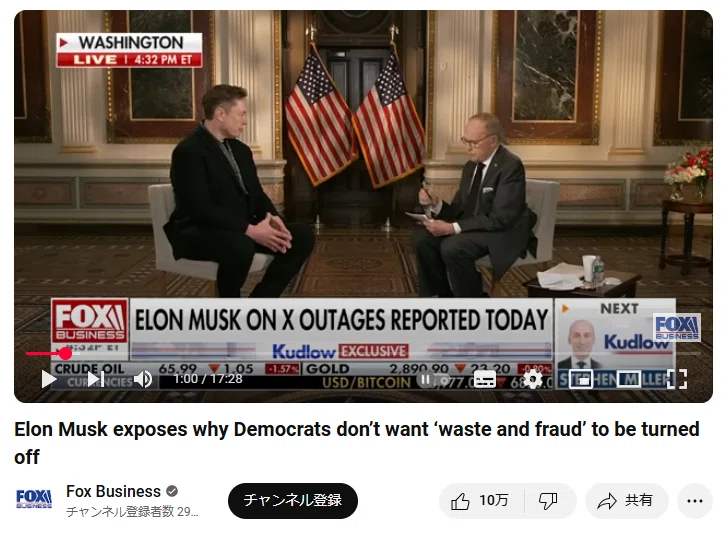Skip to the next video
This screenshot has height=533, width=727.
96,379
